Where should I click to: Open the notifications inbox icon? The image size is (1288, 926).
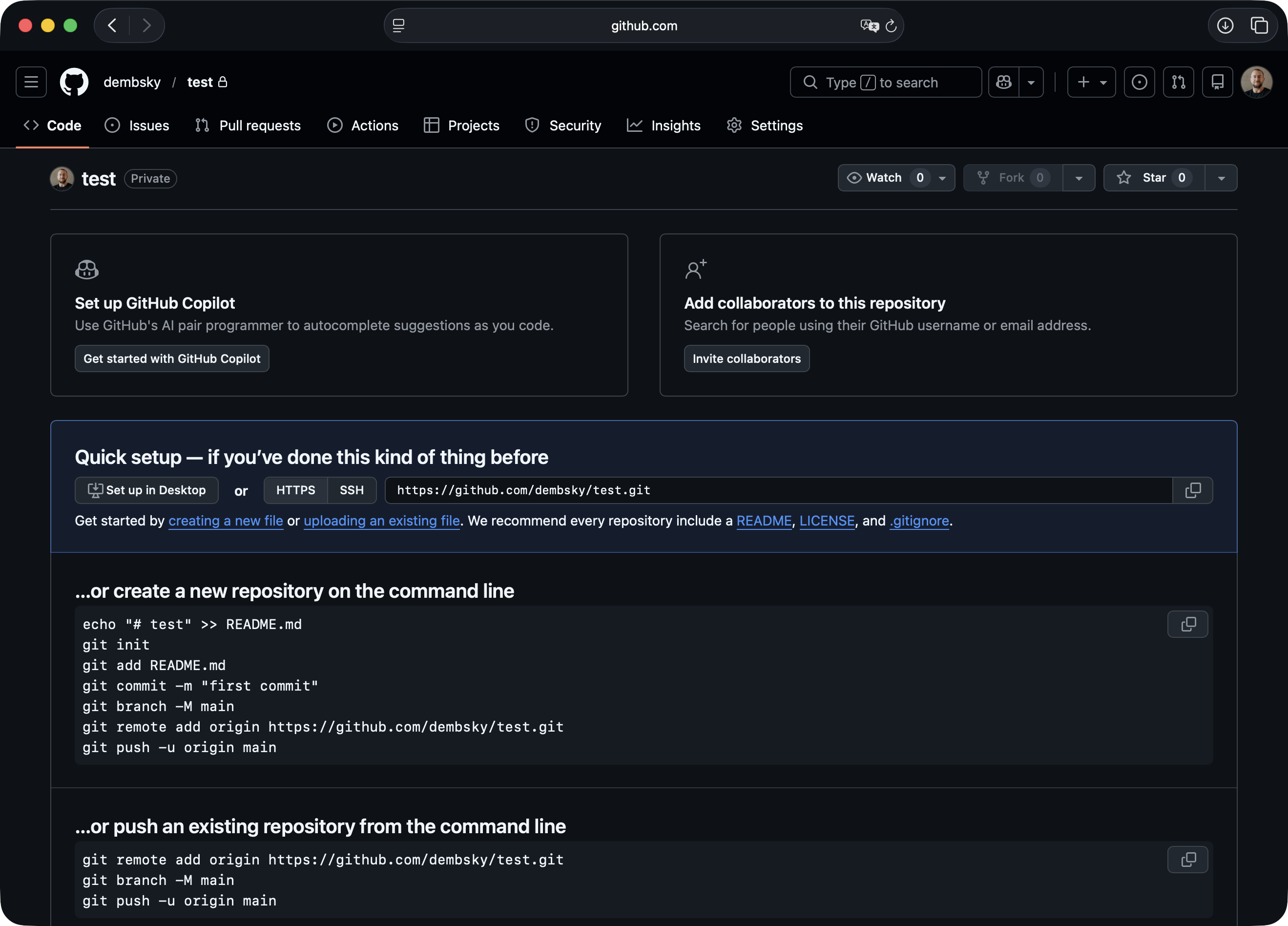pyautogui.click(x=1218, y=83)
